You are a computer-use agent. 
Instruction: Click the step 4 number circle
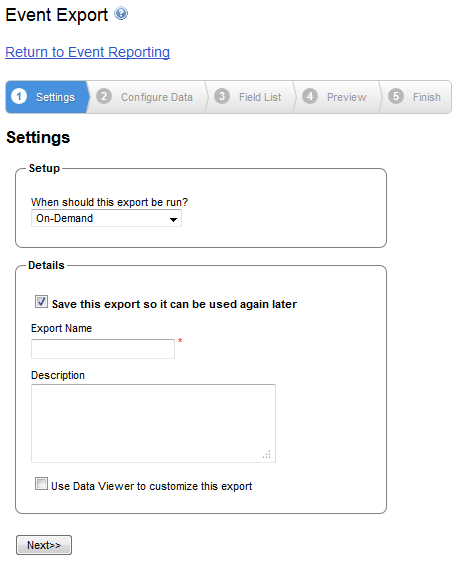[x=310, y=96]
